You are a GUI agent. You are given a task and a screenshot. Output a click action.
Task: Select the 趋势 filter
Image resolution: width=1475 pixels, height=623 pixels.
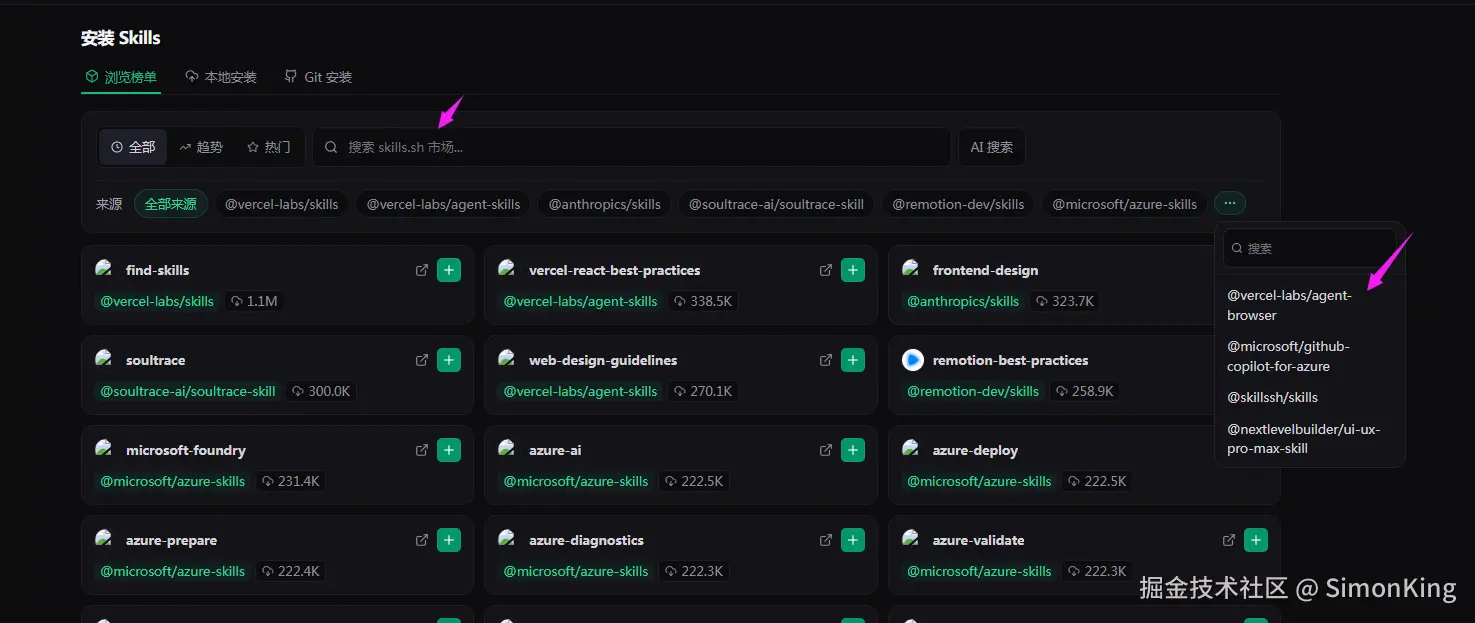click(x=201, y=147)
